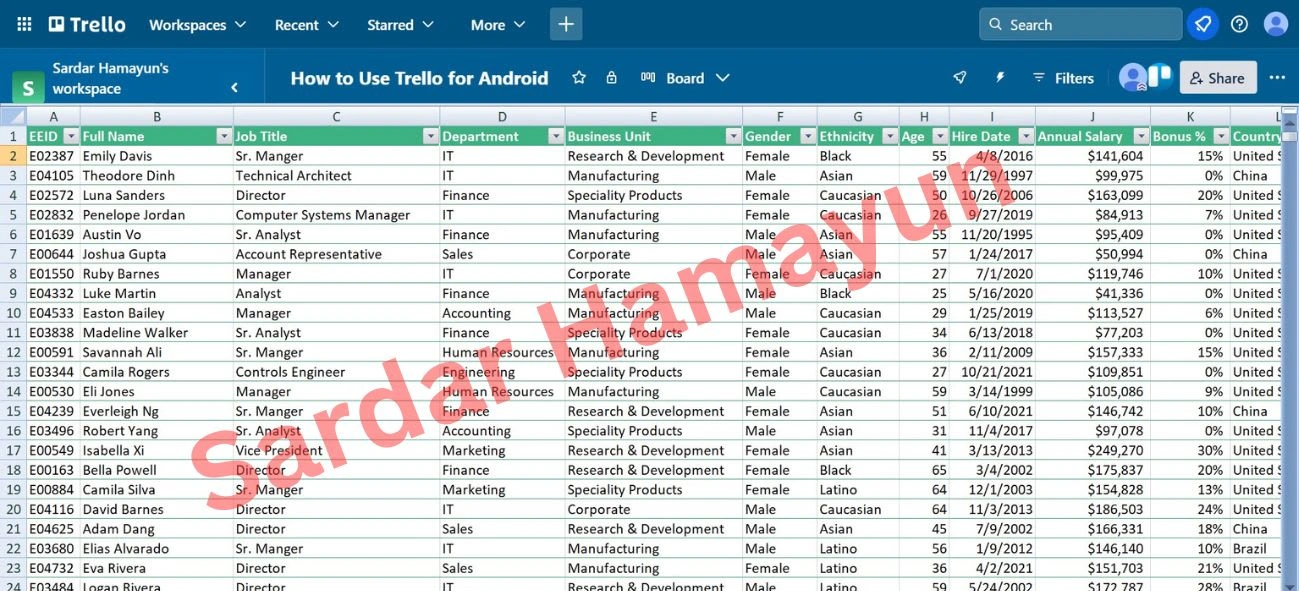Screen dimensions: 1299x591
Task: Open the More menu
Action: (x=497, y=25)
